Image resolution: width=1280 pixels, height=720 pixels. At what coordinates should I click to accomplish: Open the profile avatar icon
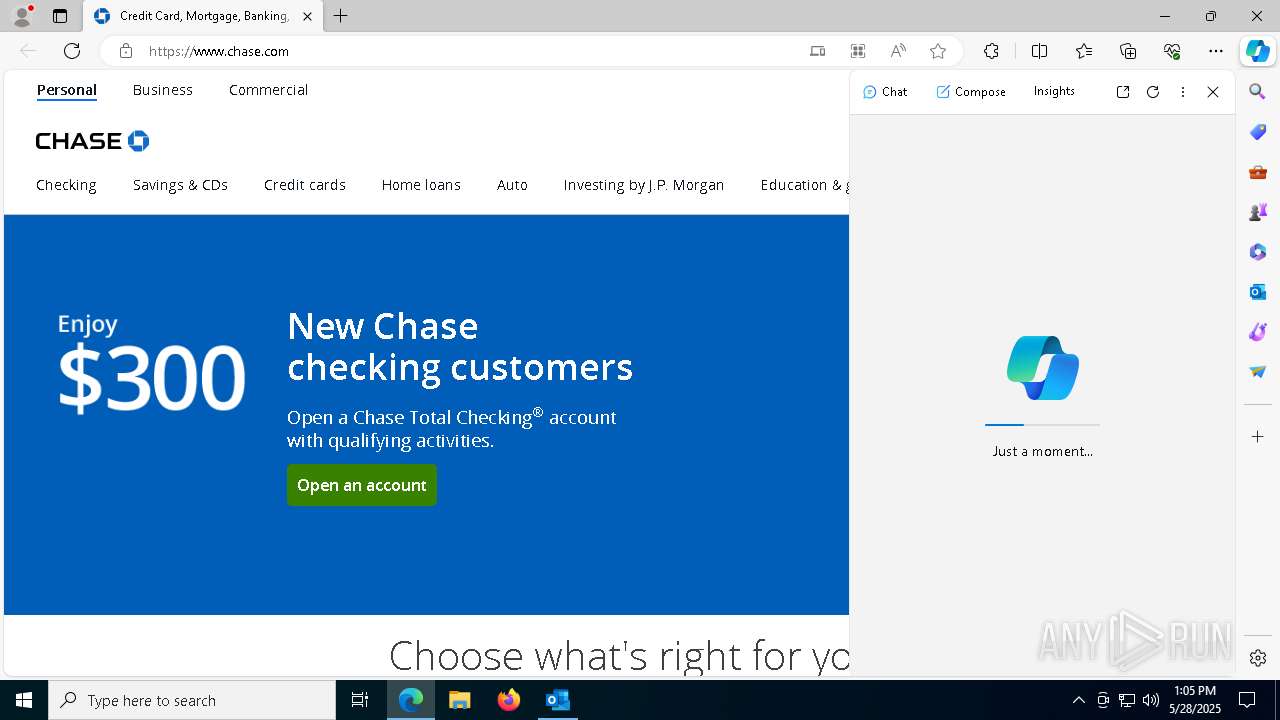point(22,16)
